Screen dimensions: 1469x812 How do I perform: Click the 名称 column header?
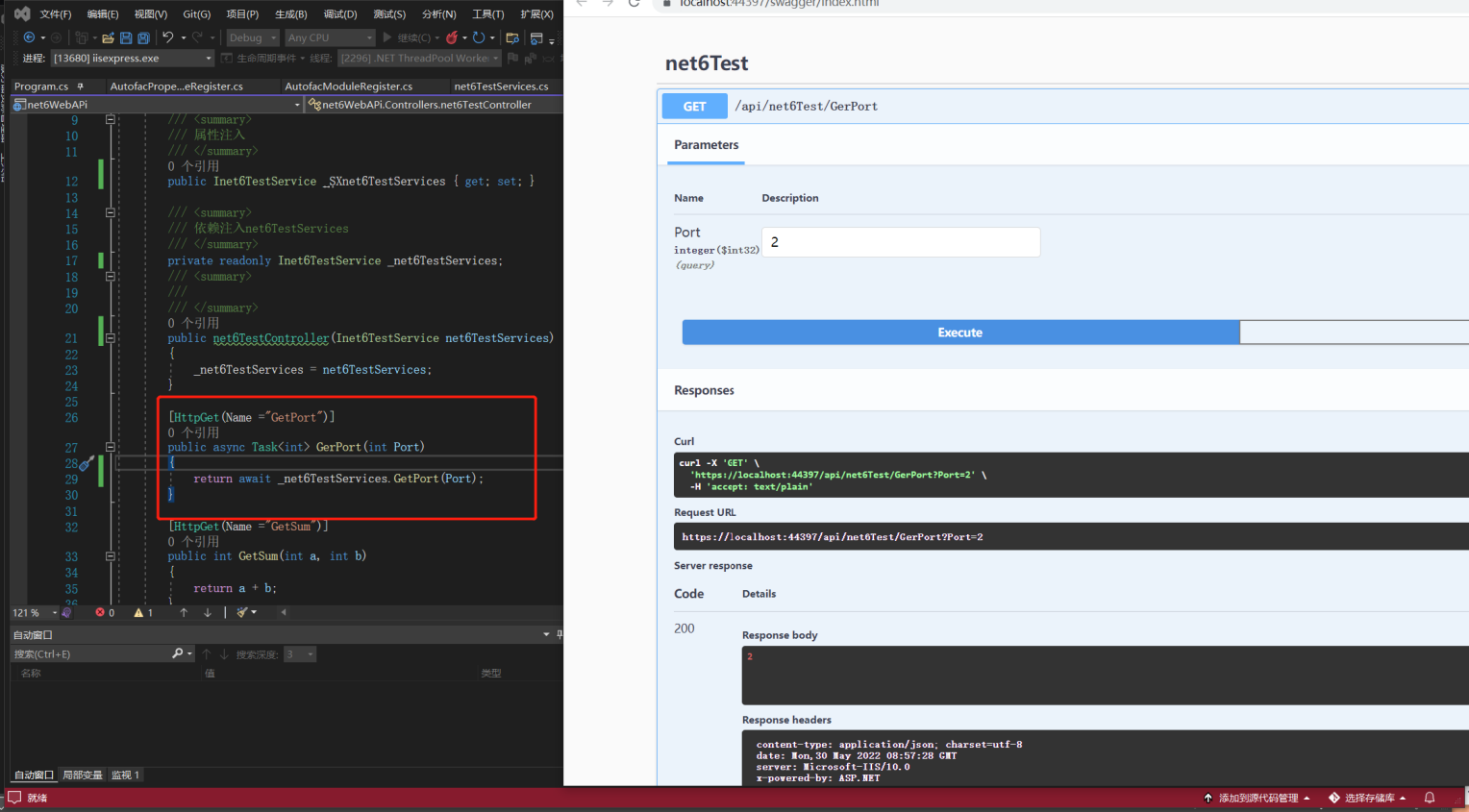(31, 673)
